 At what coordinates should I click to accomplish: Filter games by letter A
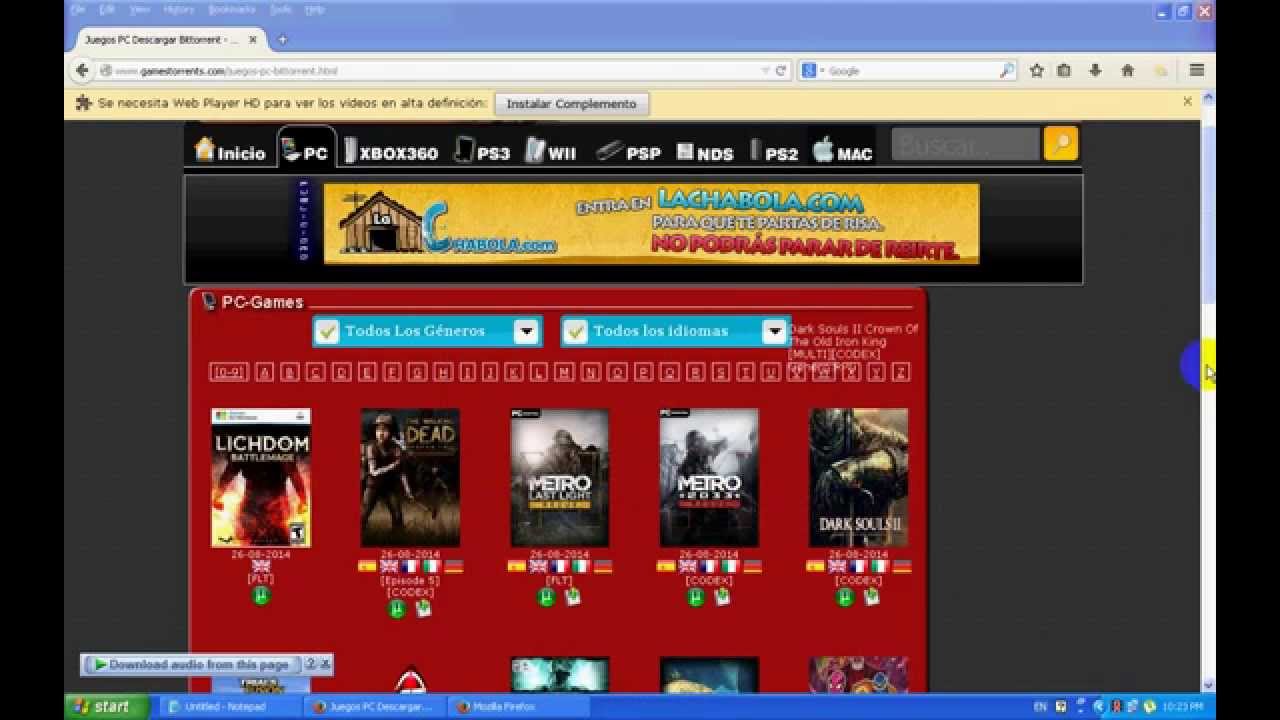coord(264,372)
